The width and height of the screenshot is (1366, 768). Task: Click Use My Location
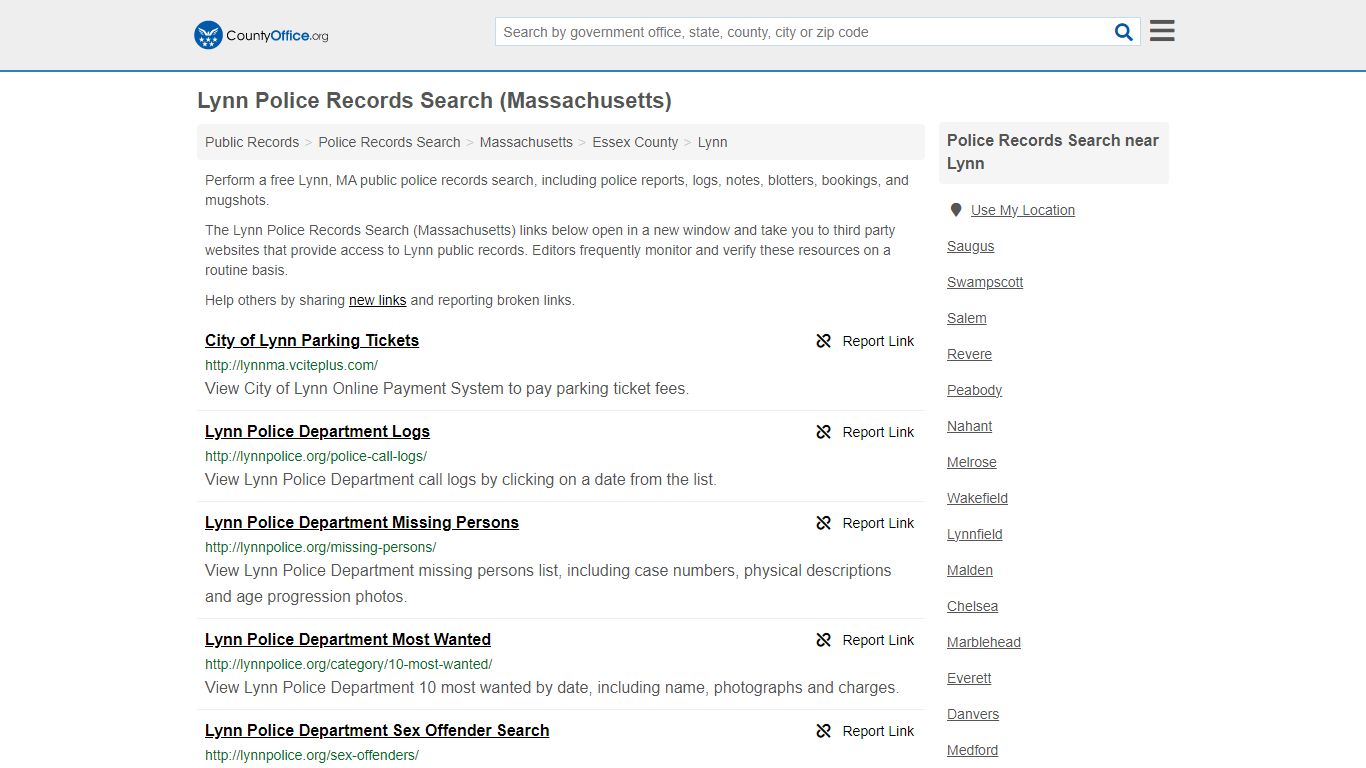click(x=1023, y=210)
